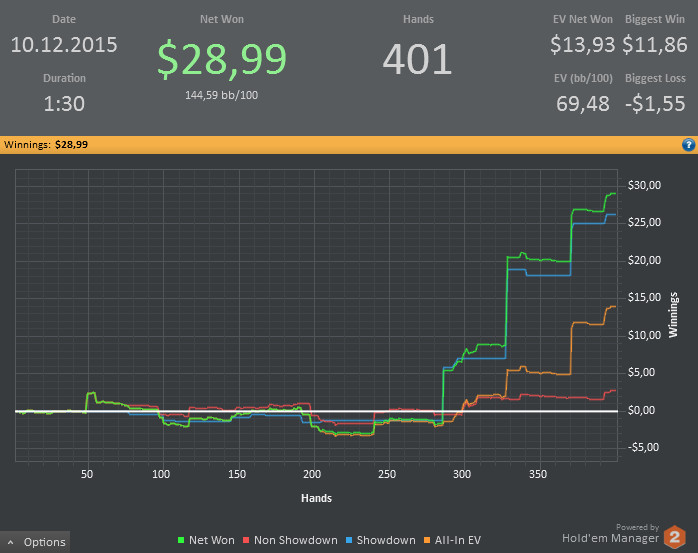Click the $20,00 y-axis label
This screenshot has width=698, height=553.
pyautogui.click(x=644, y=260)
